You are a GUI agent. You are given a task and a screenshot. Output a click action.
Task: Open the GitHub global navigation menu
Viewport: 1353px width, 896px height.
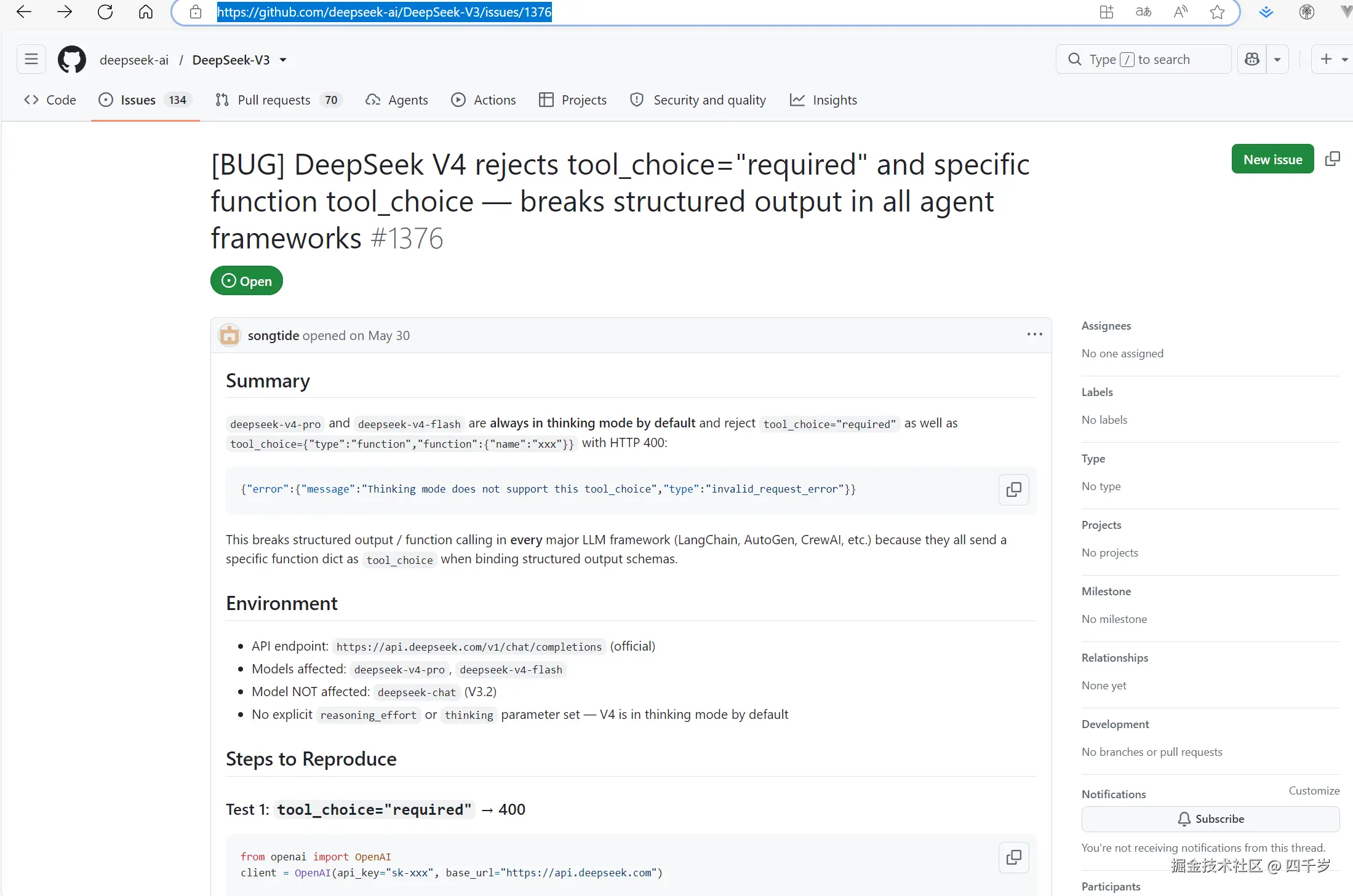click(31, 59)
